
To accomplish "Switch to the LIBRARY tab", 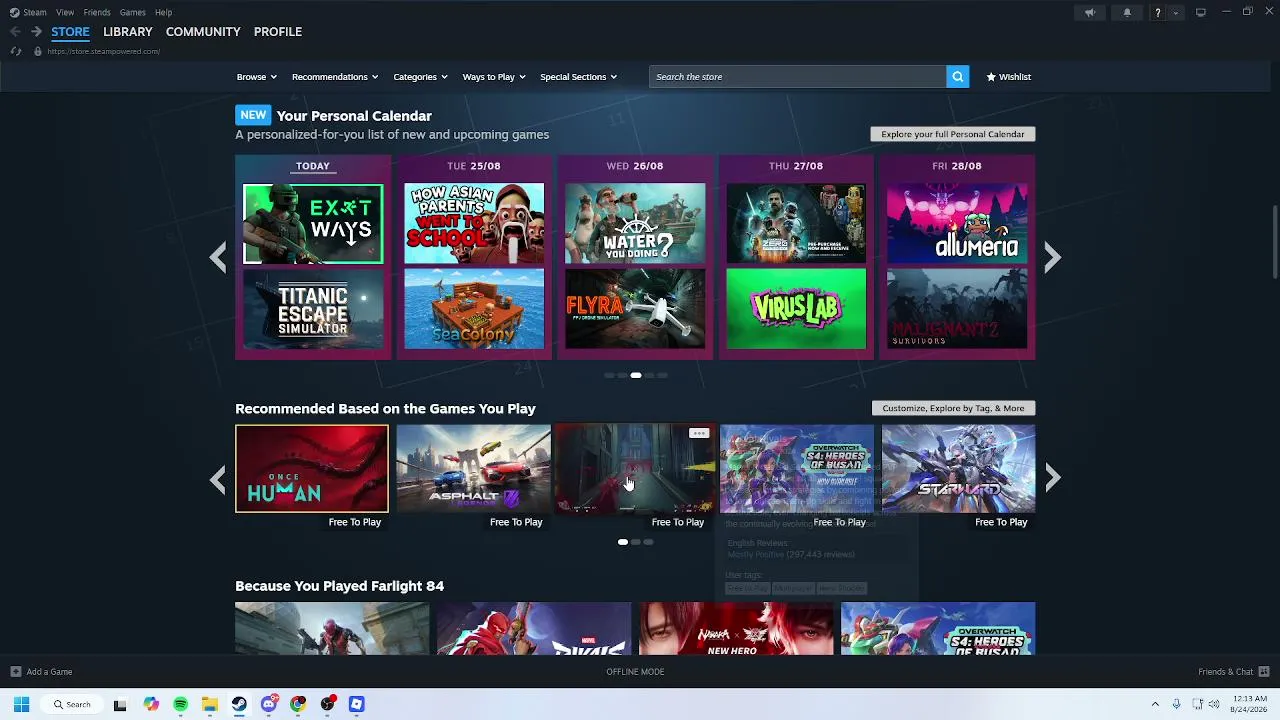I will coord(128,32).
